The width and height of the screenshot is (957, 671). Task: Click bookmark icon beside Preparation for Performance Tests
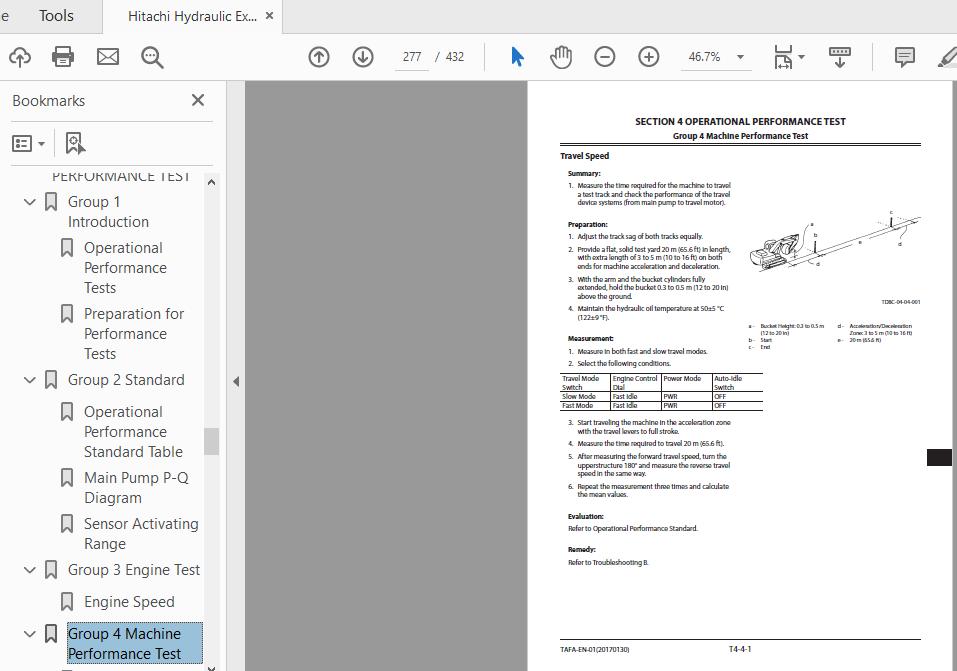[x=67, y=313]
